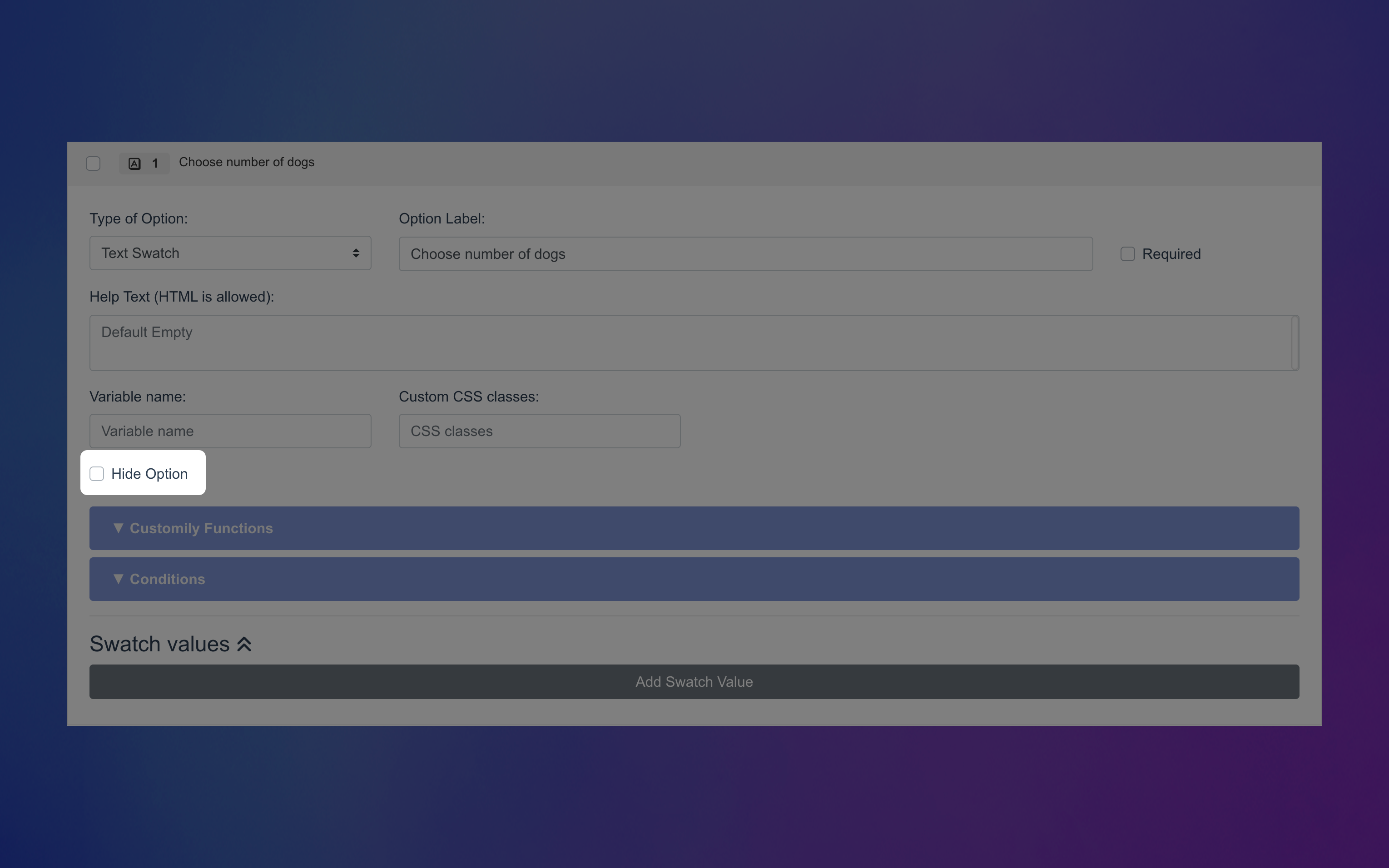1389x868 pixels.
Task: Click the Required label text
Action: [1171, 254]
